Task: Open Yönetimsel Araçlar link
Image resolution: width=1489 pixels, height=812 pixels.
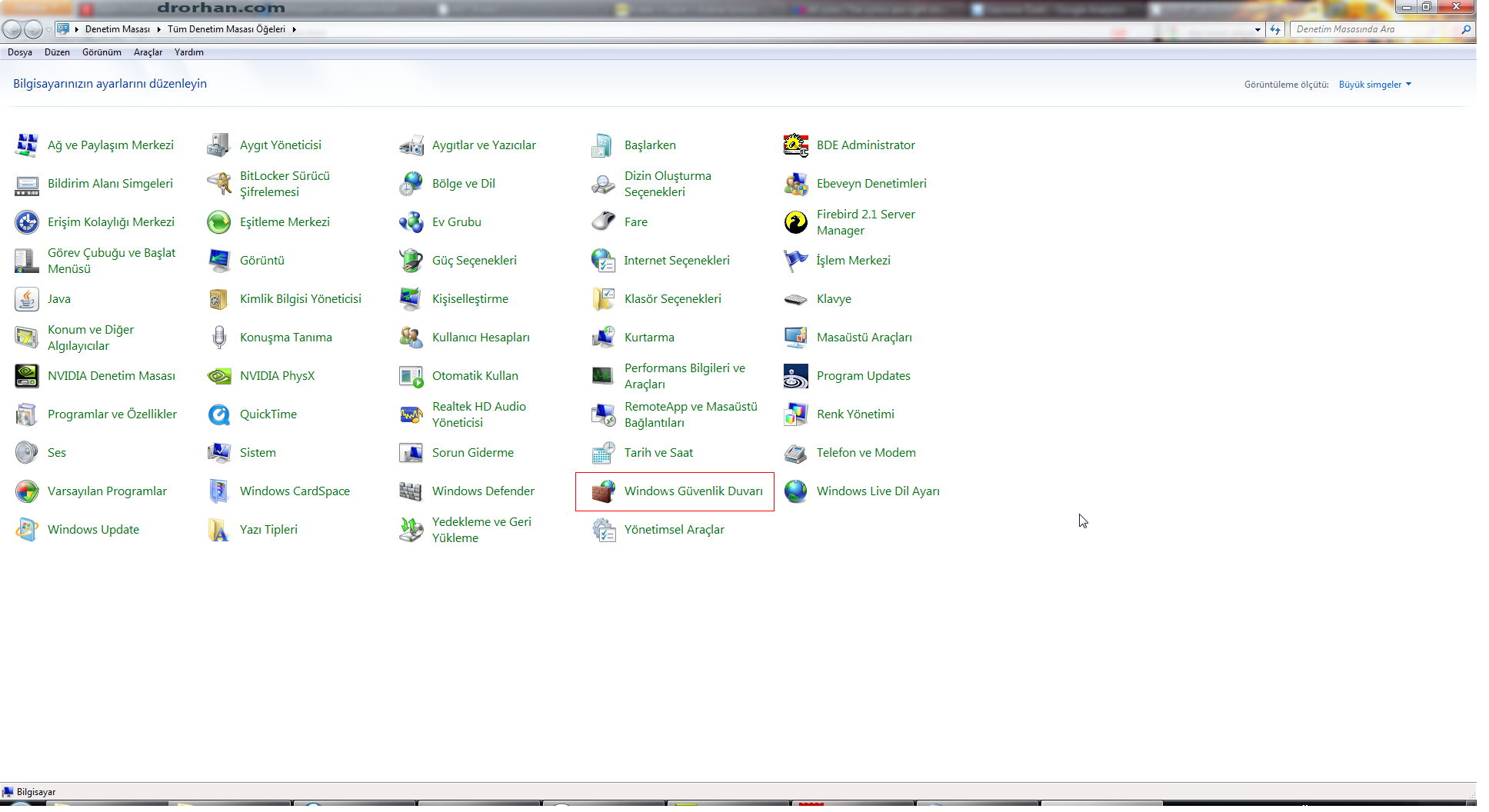Action: click(675, 530)
